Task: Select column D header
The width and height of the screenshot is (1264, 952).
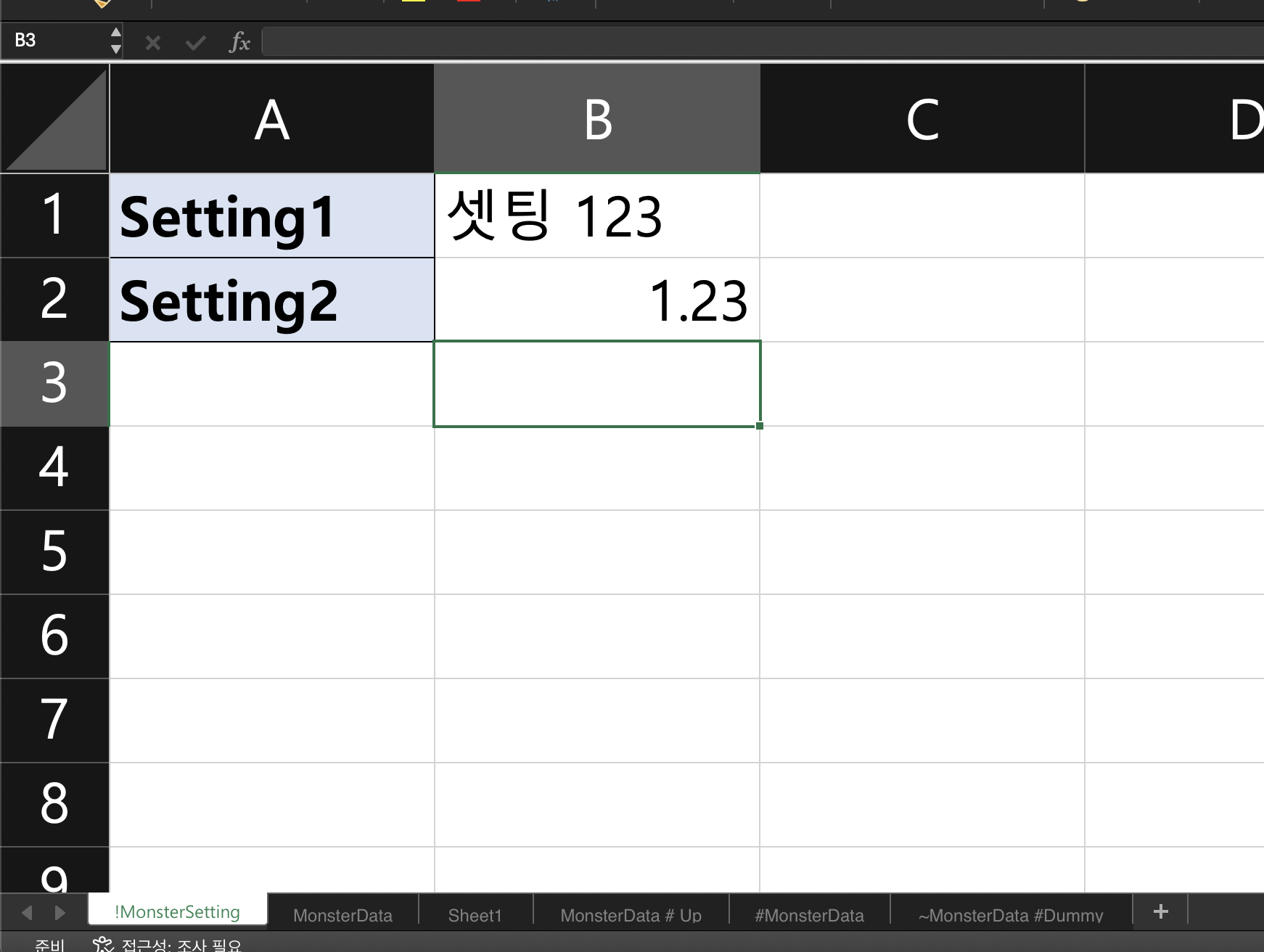Action: coord(1175,119)
